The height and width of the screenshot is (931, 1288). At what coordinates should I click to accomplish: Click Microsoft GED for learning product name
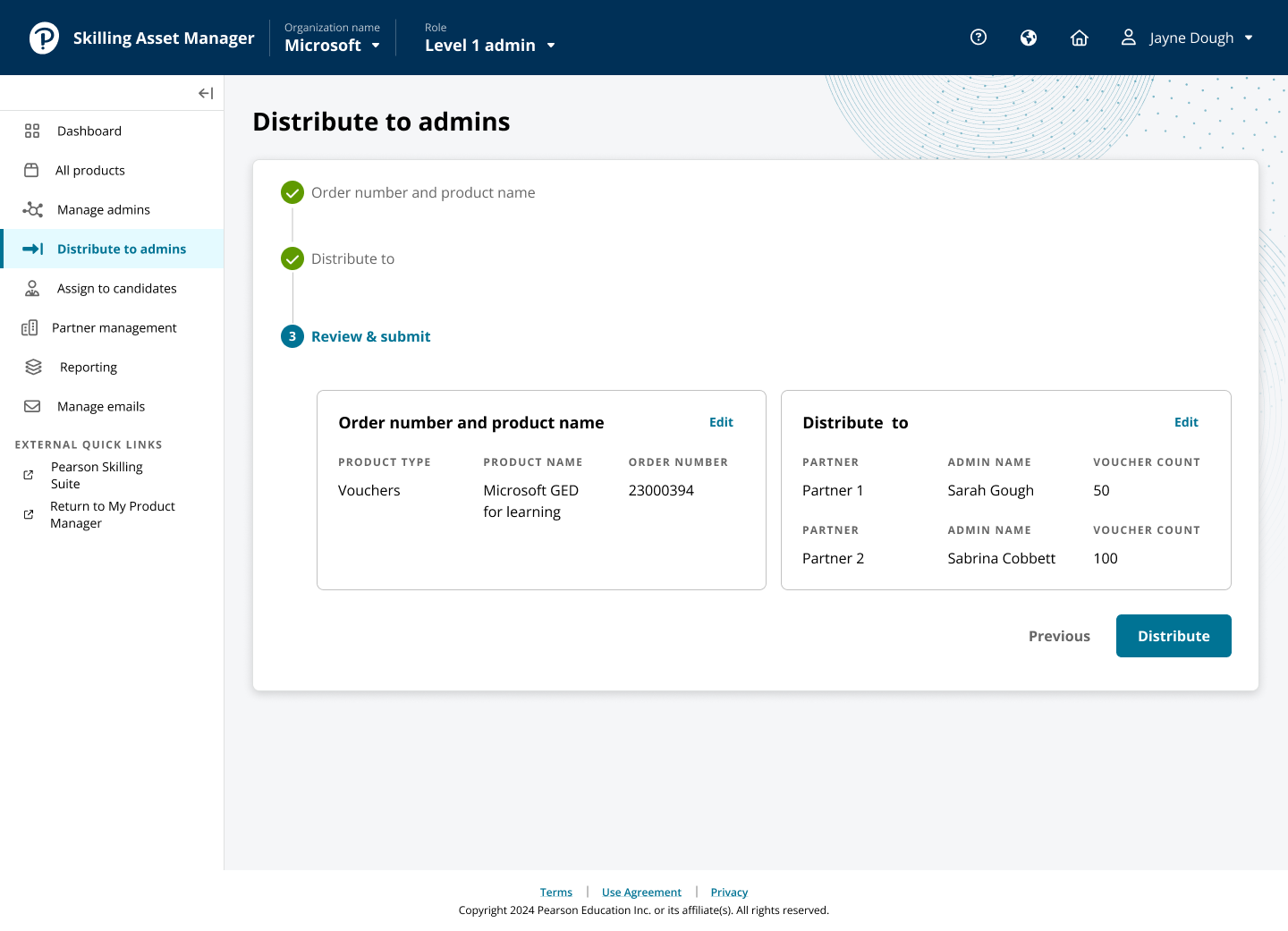[531, 501]
